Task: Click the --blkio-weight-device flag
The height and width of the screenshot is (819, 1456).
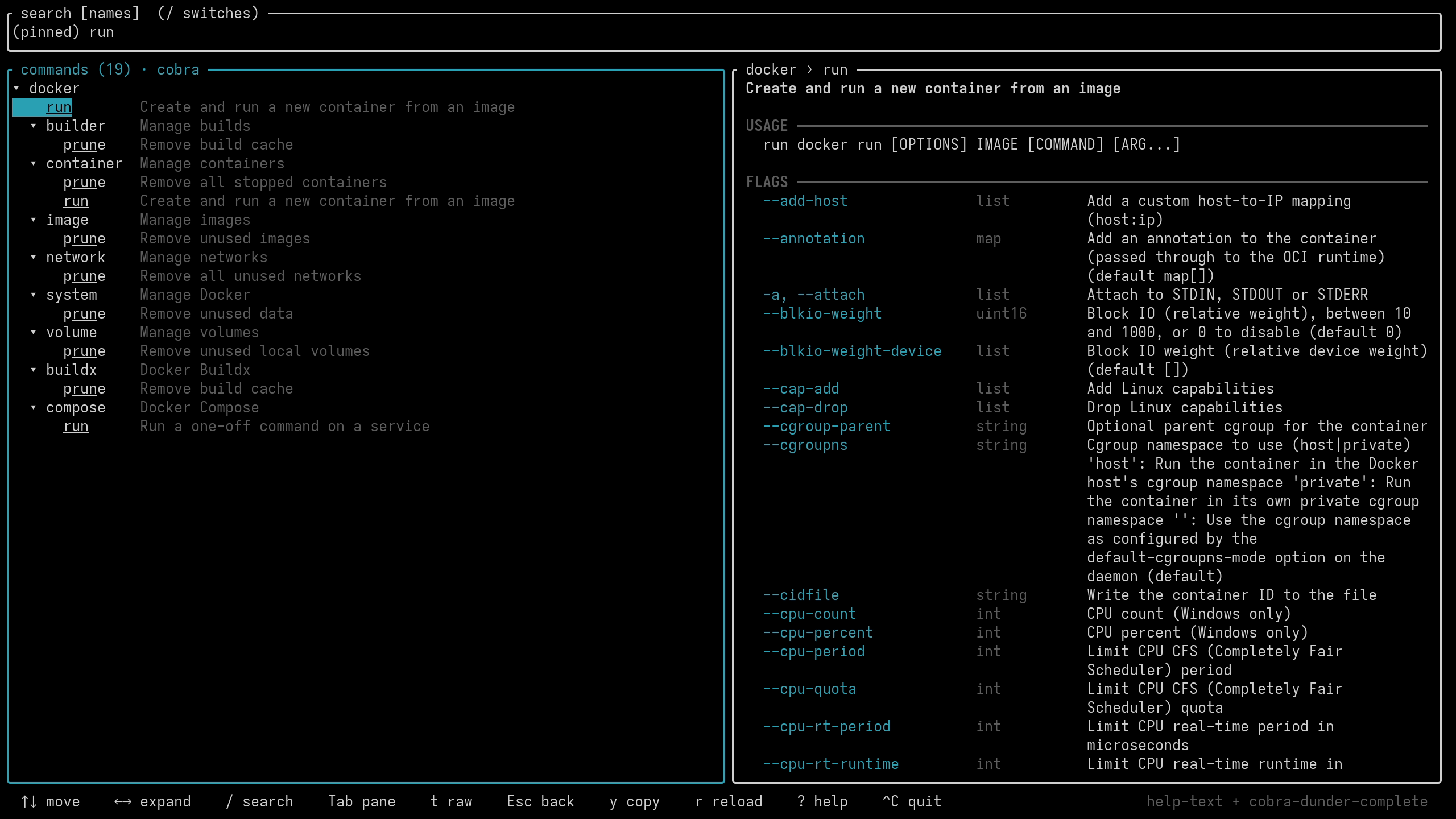Action: (x=852, y=351)
